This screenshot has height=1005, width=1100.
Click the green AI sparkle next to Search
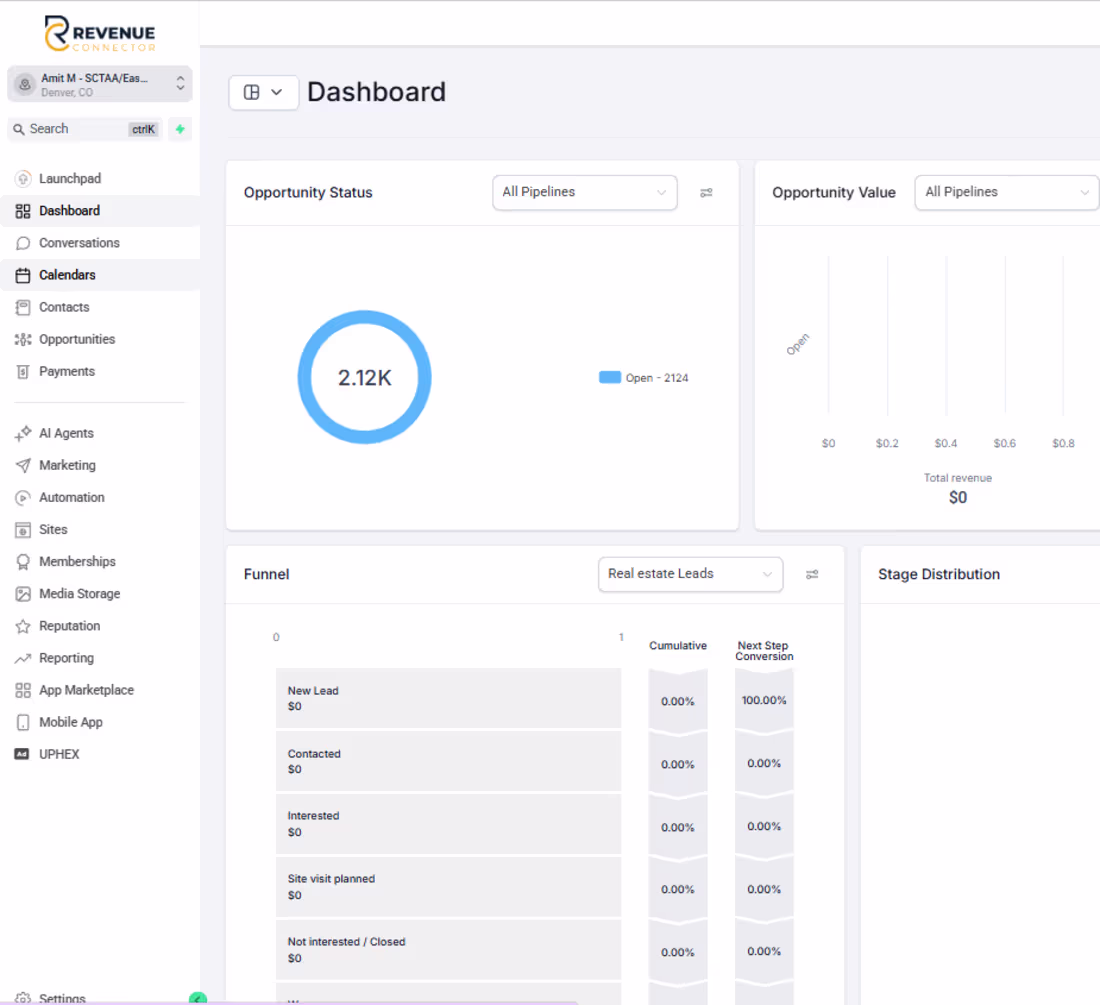(179, 129)
